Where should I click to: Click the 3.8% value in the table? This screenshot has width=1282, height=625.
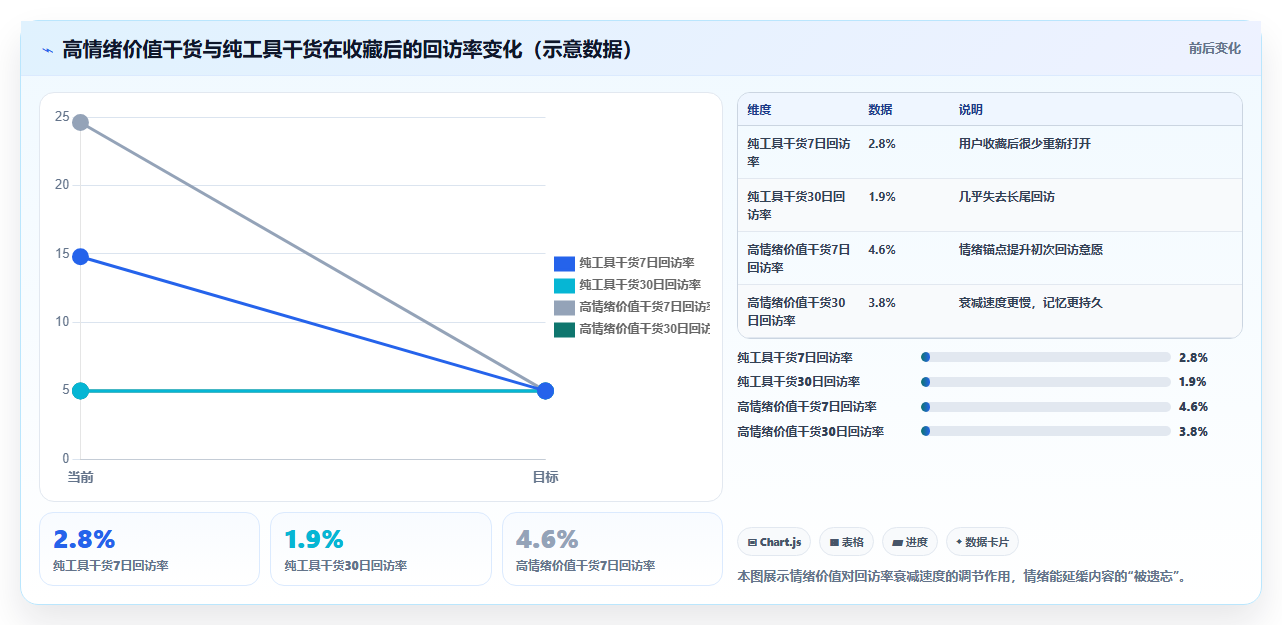tap(882, 302)
